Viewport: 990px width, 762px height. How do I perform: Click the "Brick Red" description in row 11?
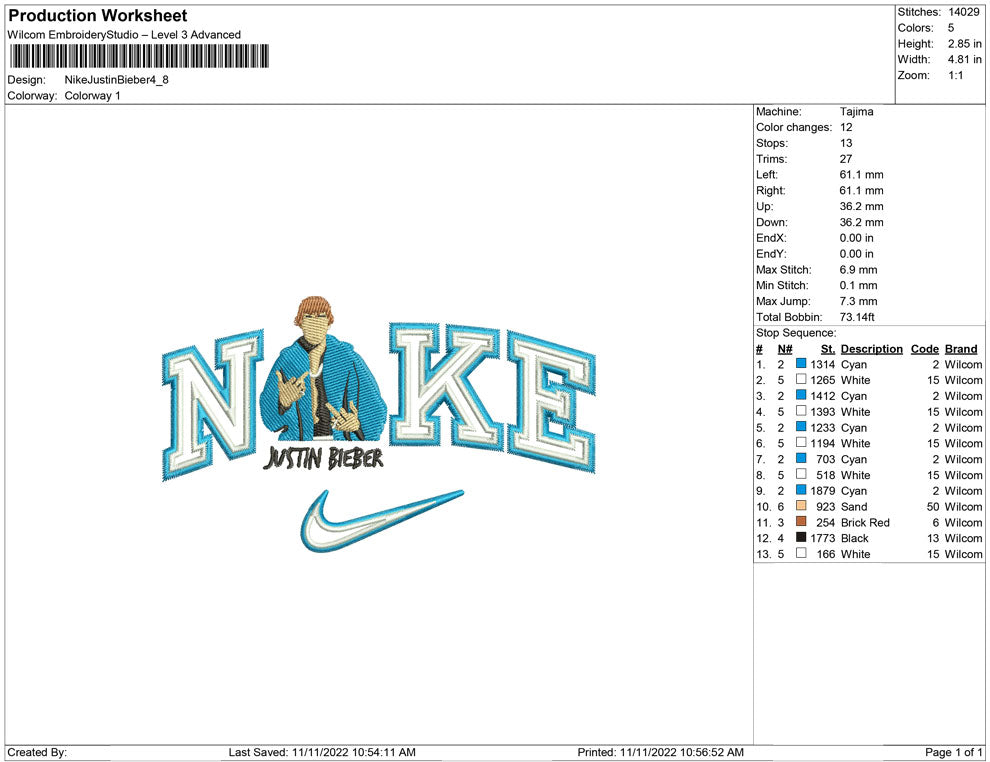pyautogui.click(x=866, y=522)
